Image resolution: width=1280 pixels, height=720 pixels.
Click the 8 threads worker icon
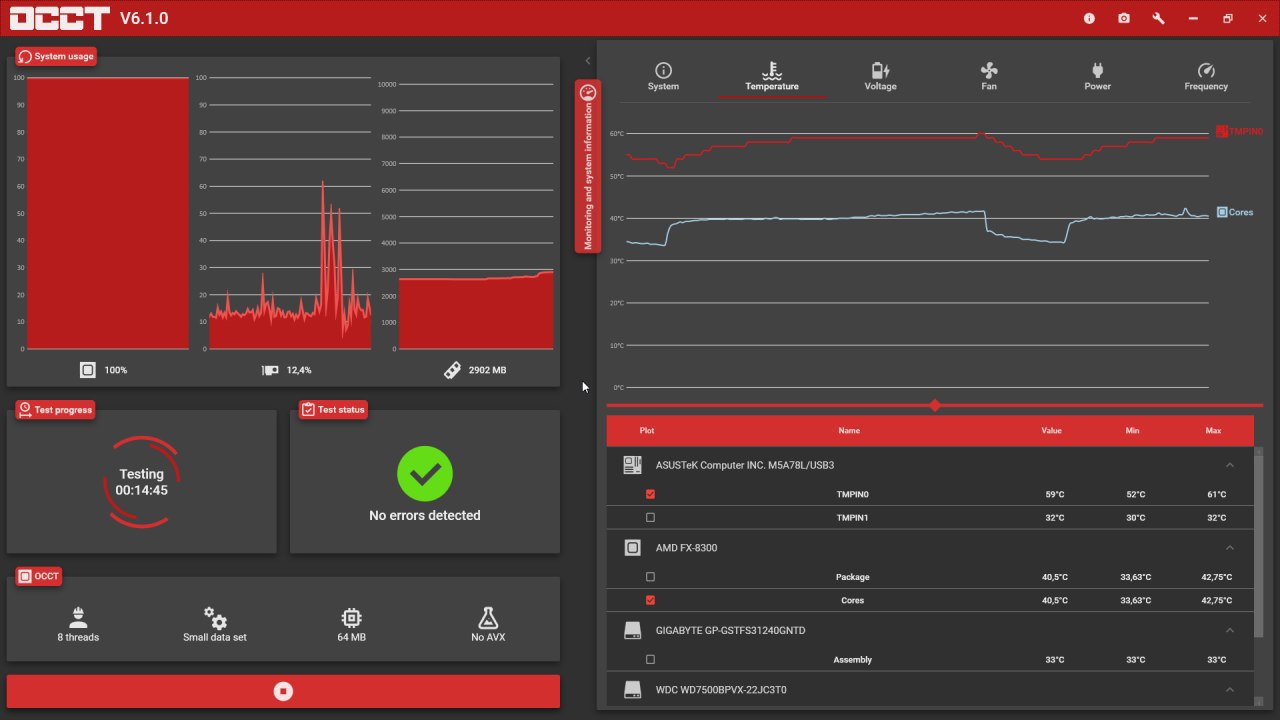click(78, 617)
